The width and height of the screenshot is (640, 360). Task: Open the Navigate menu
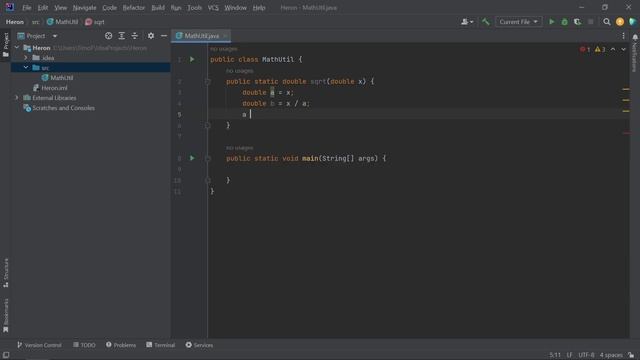(84, 8)
